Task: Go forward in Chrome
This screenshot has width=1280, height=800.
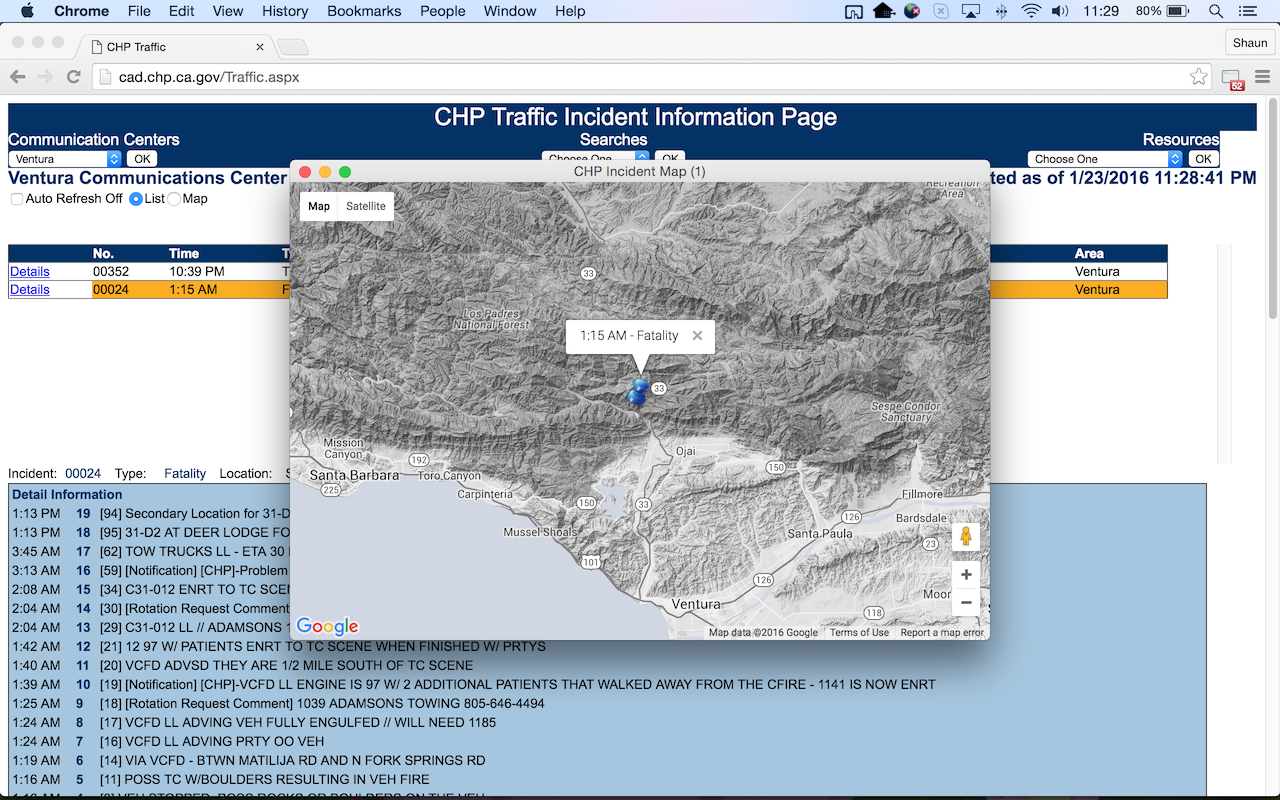Action: tap(45, 77)
